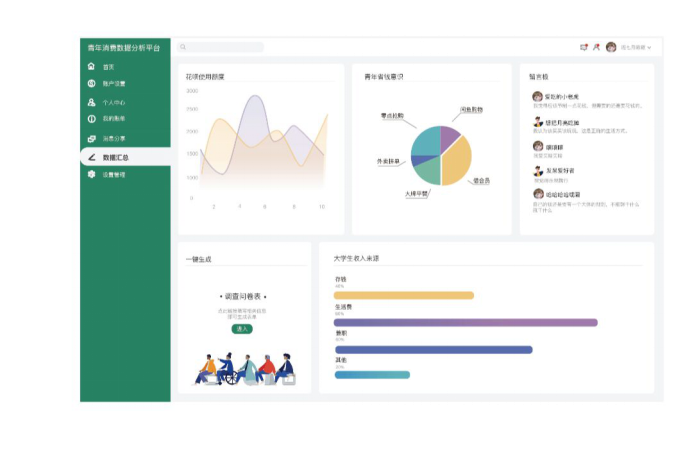The image size is (692, 474).
Task: Click the person icon for 个人中心
Action: (x=91, y=102)
